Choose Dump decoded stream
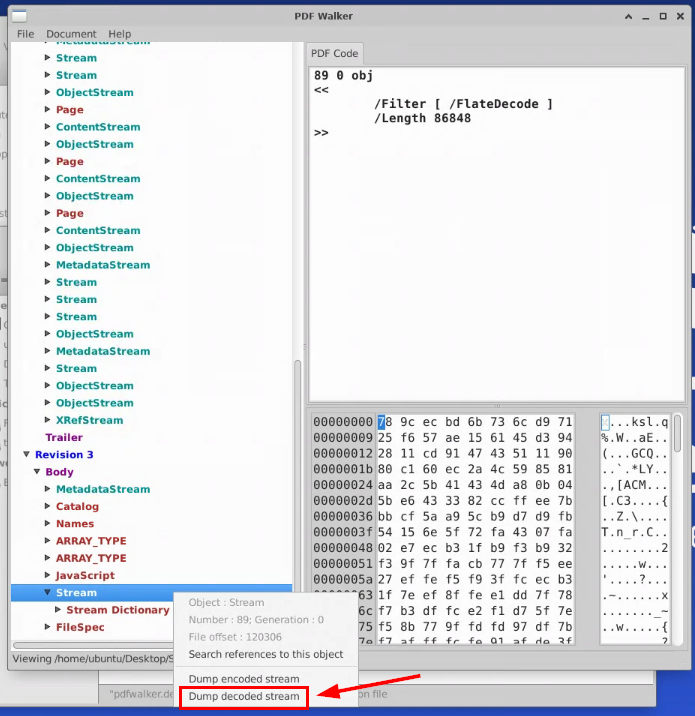Screen dimensions: 695x716 [x=244, y=696]
